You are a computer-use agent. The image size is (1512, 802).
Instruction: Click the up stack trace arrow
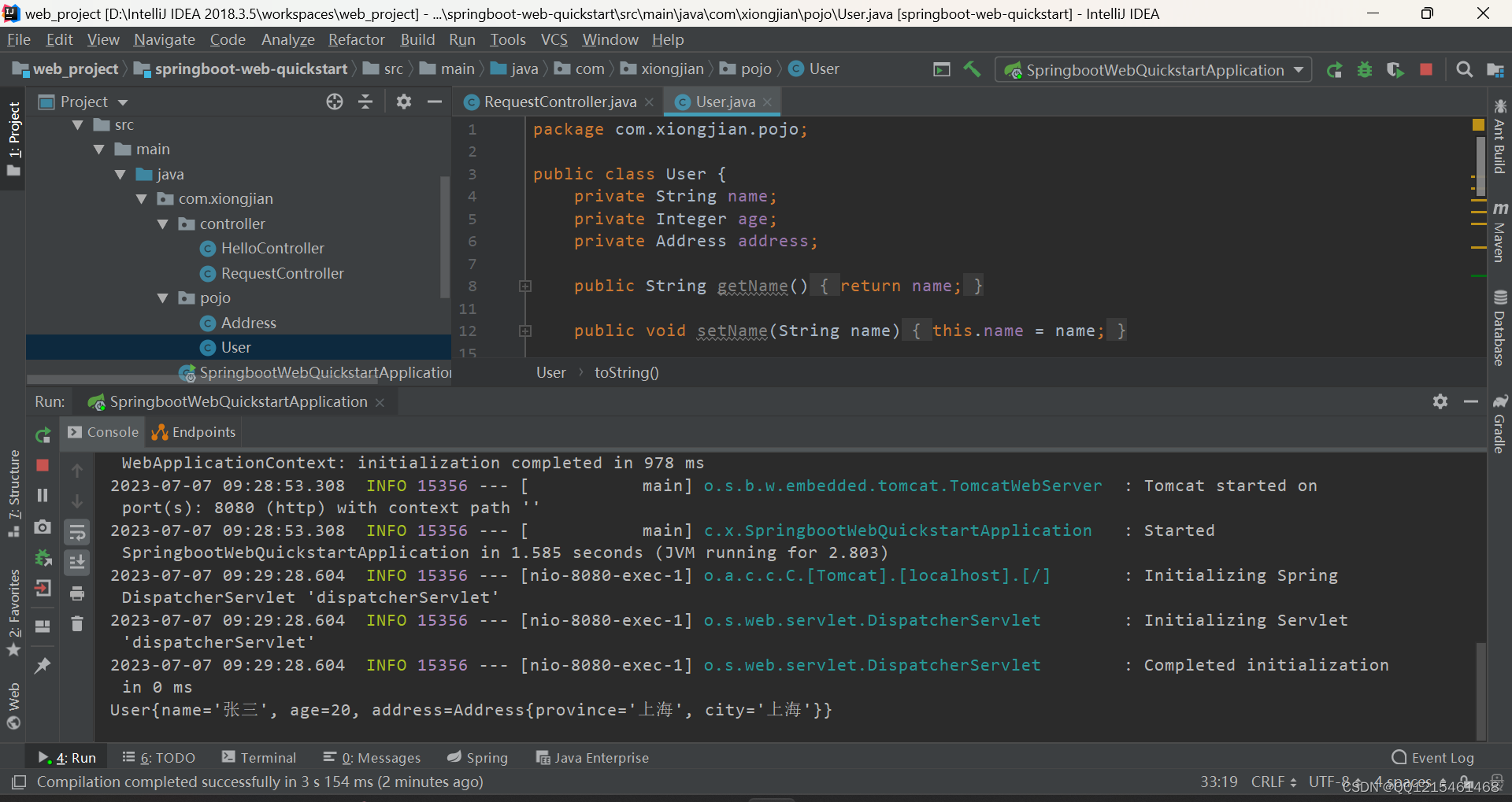[77, 471]
